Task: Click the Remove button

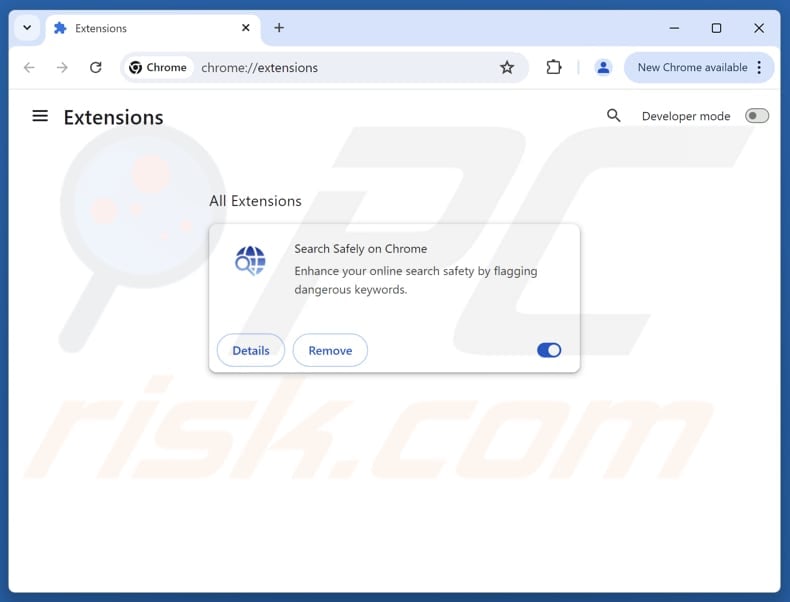Action: (330, 350)
